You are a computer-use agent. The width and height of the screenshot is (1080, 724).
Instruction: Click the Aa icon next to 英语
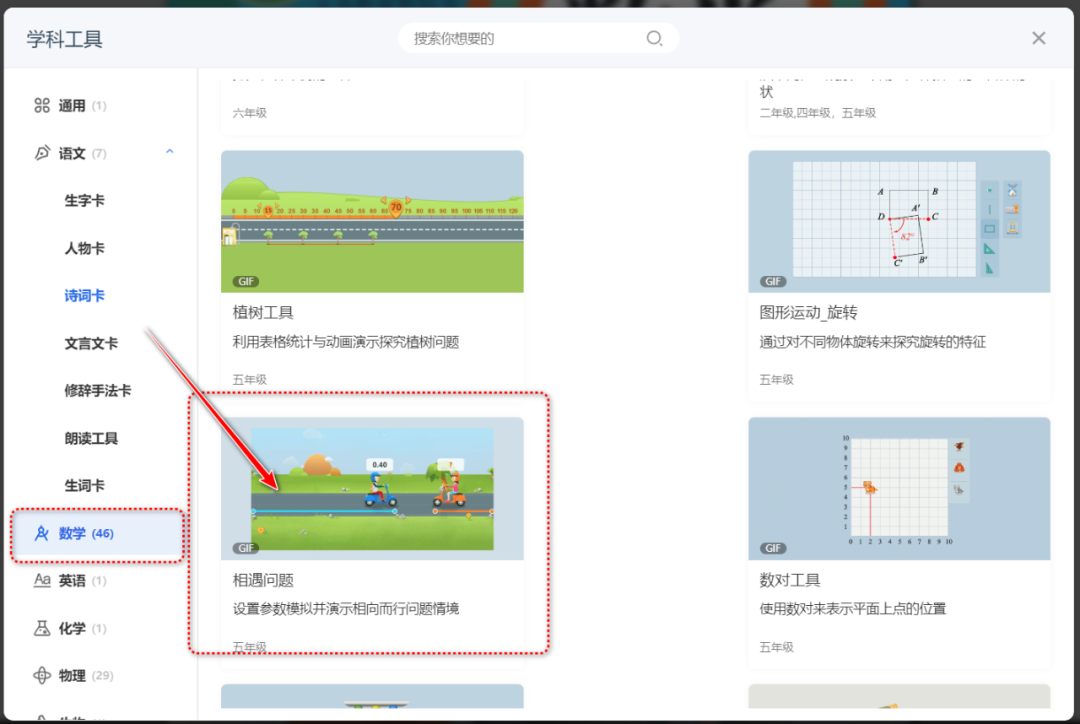[x=42, y=580]
